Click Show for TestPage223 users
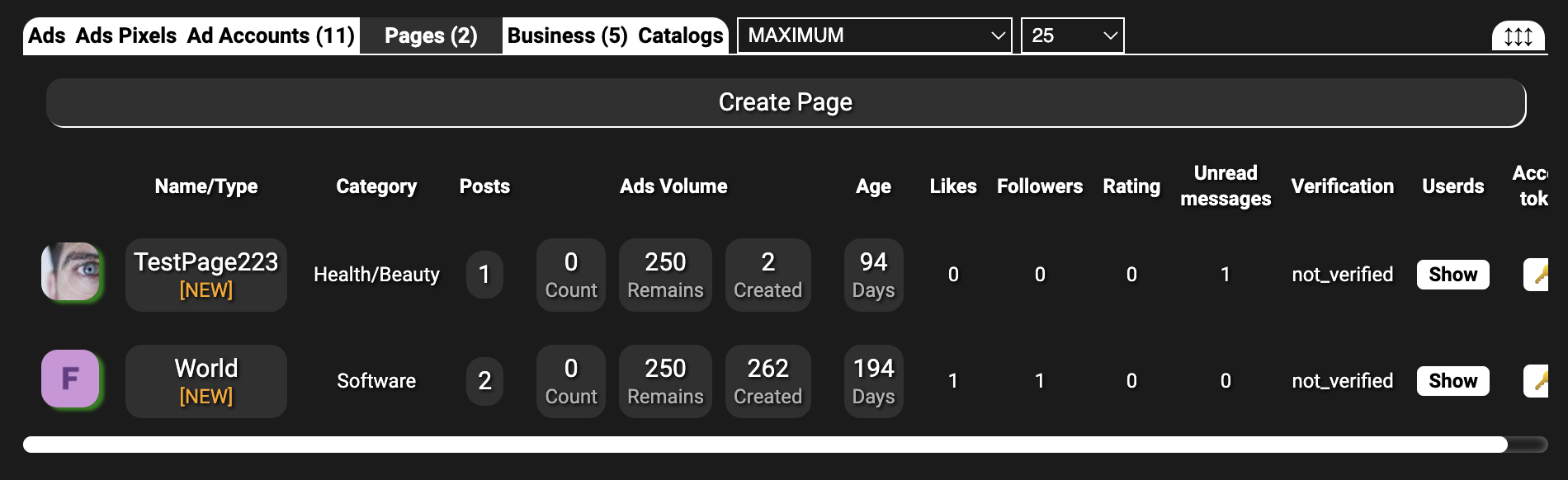Screen dimensions: 1568x480 tap(1452, 275)
